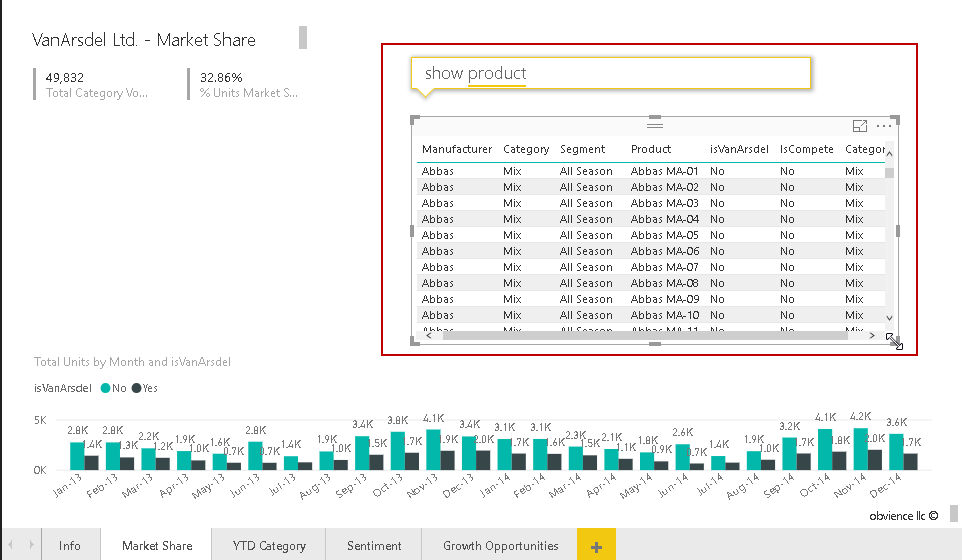Go to Growth Opportunities tab
The image size is (962, 560).
click(501, 546)
